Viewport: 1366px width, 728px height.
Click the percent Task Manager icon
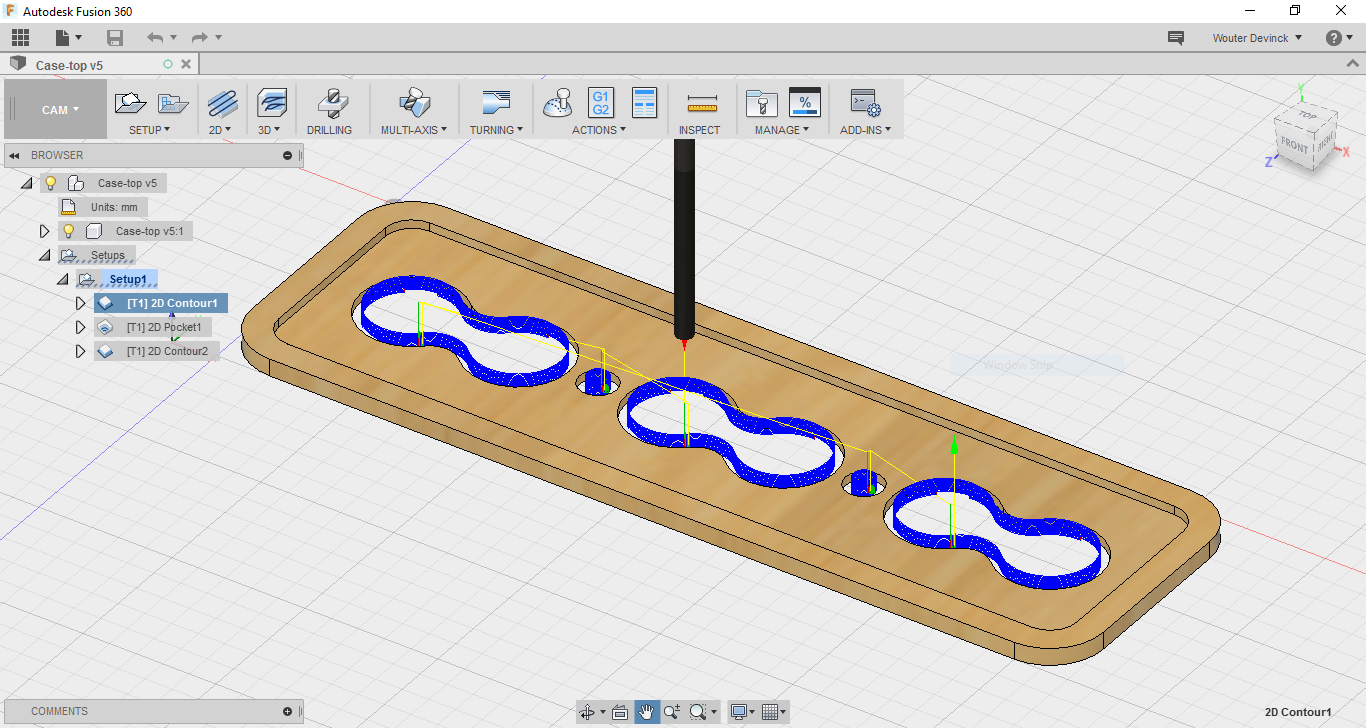[805, 102]
